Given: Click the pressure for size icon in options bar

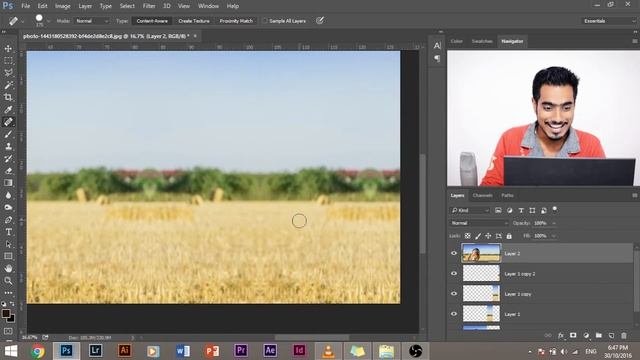Looking at the screenshot, I should pyautogui.click(x=320, y=20).
